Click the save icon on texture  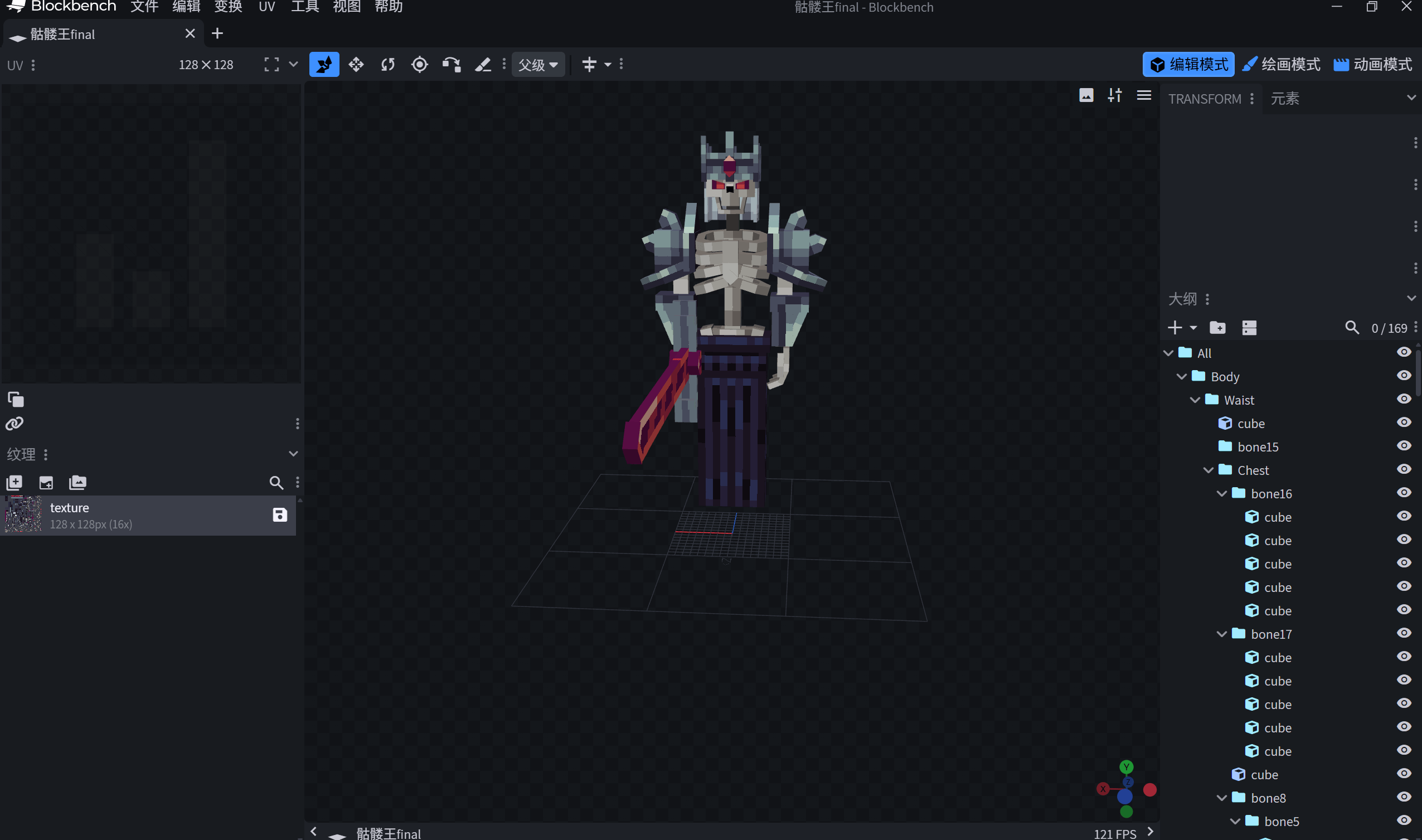point(280,515)
